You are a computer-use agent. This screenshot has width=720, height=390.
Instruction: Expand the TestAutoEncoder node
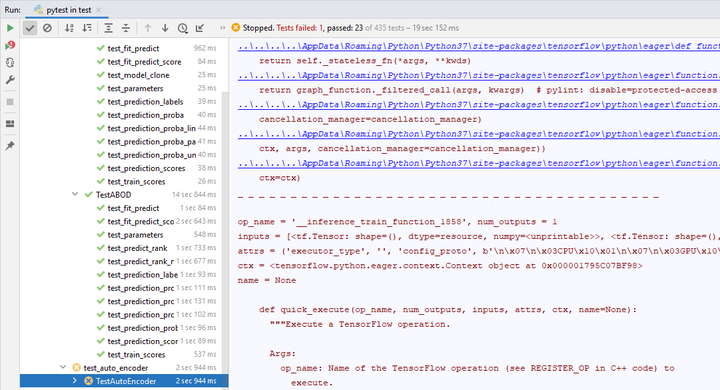click(75, 380)
